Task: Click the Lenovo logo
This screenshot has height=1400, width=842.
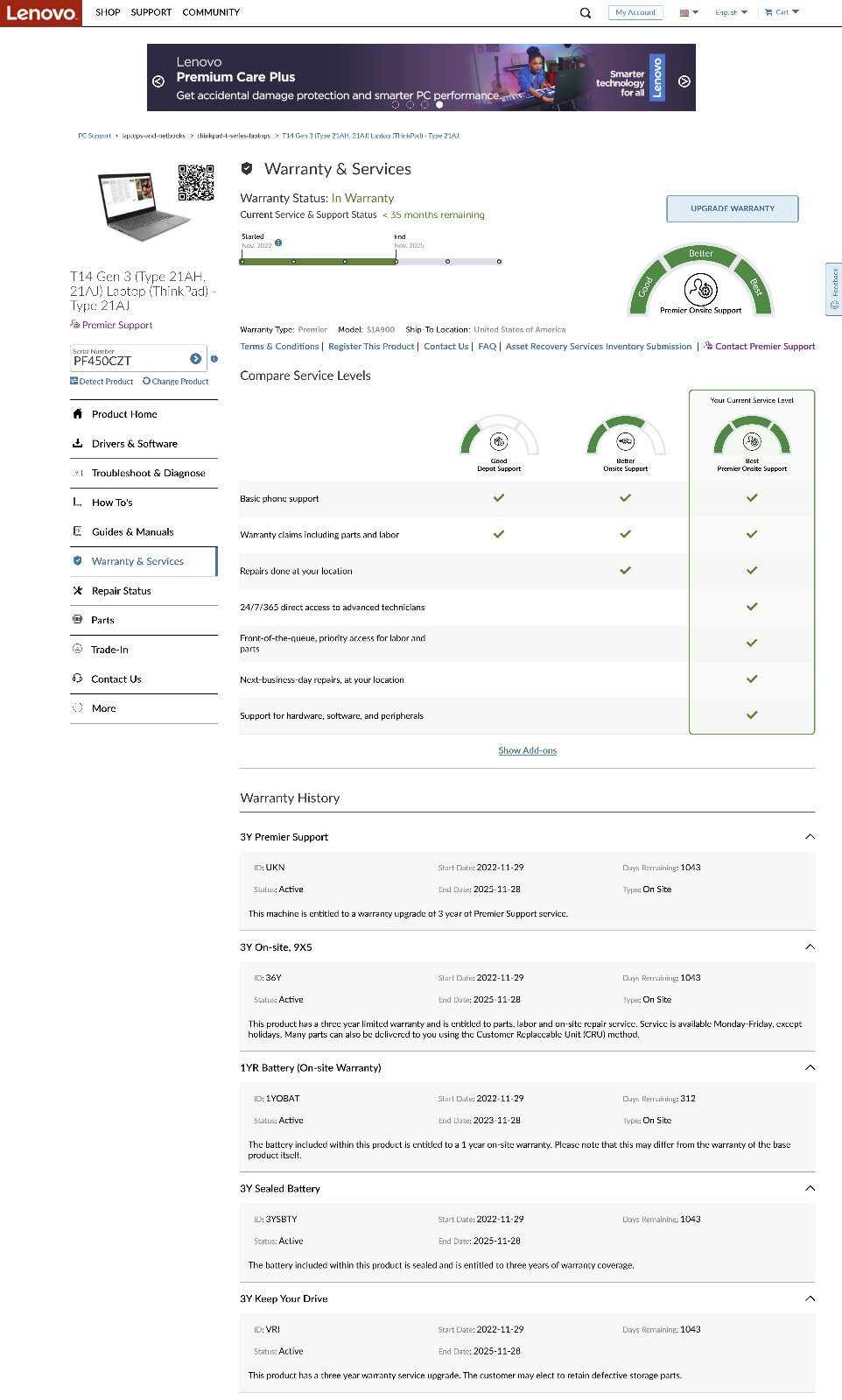Action: point(41,13)
